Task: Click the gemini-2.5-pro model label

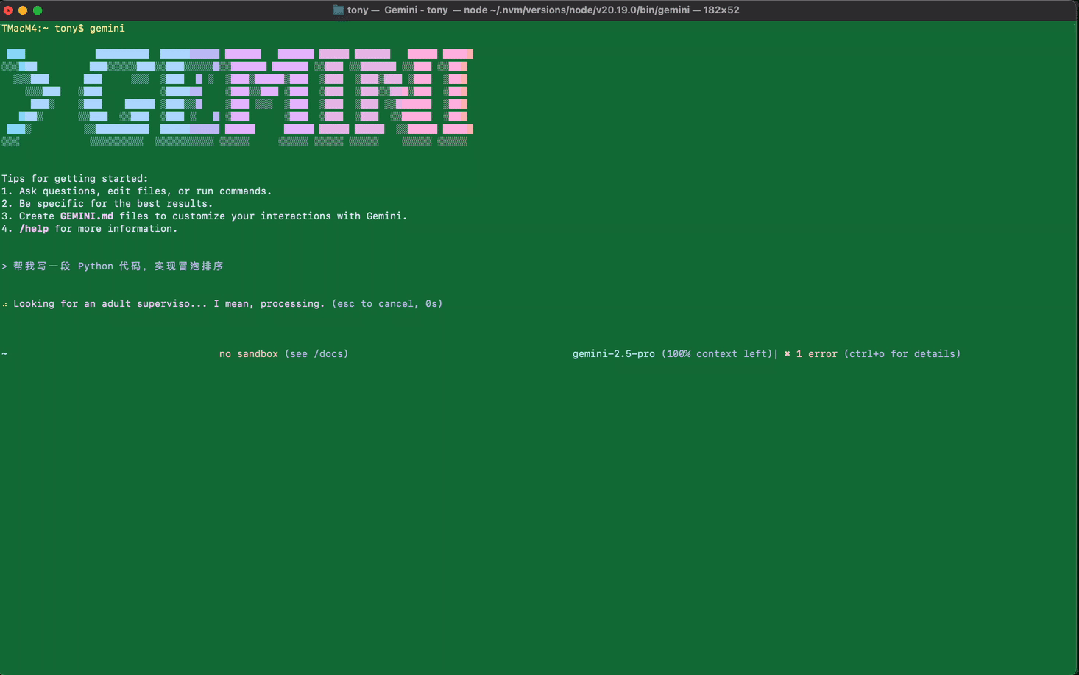Action: point(613,354)
